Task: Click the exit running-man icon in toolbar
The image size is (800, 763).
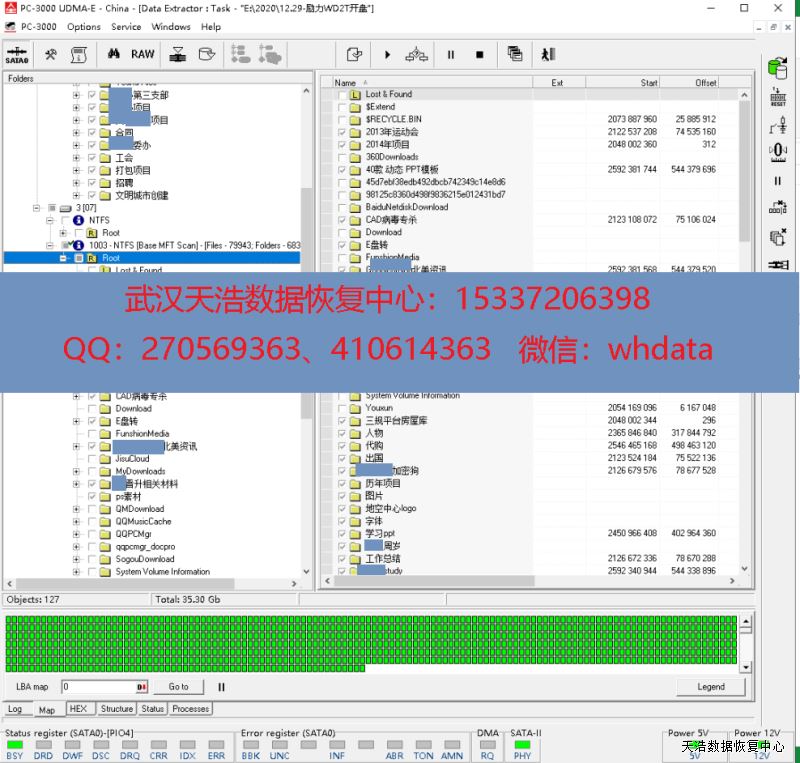Action: click(x=548, y=54)
